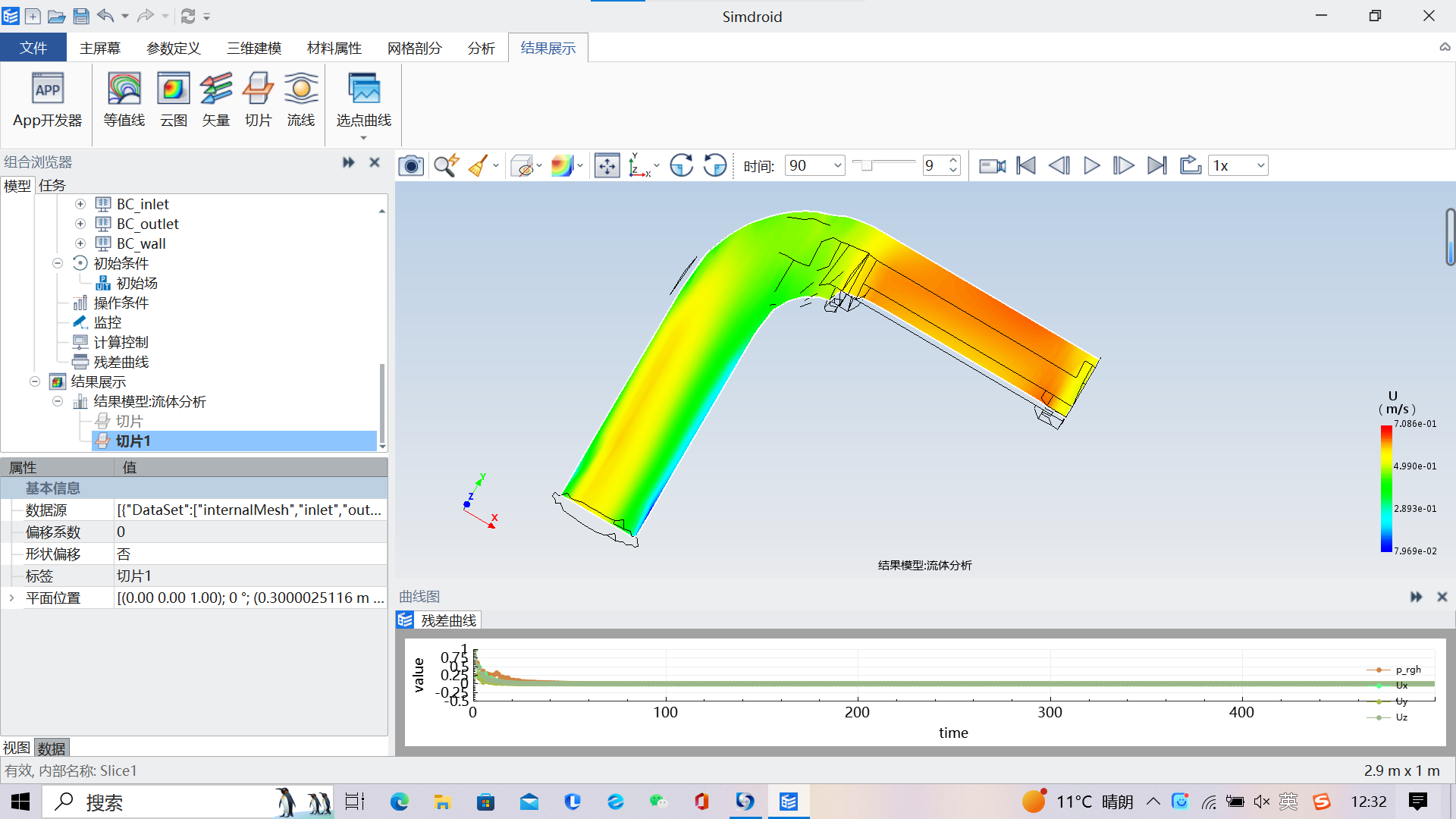Expand the BC_outlet tree node
This screenshot has height=819, width=1456.
(x=80, y=224)
